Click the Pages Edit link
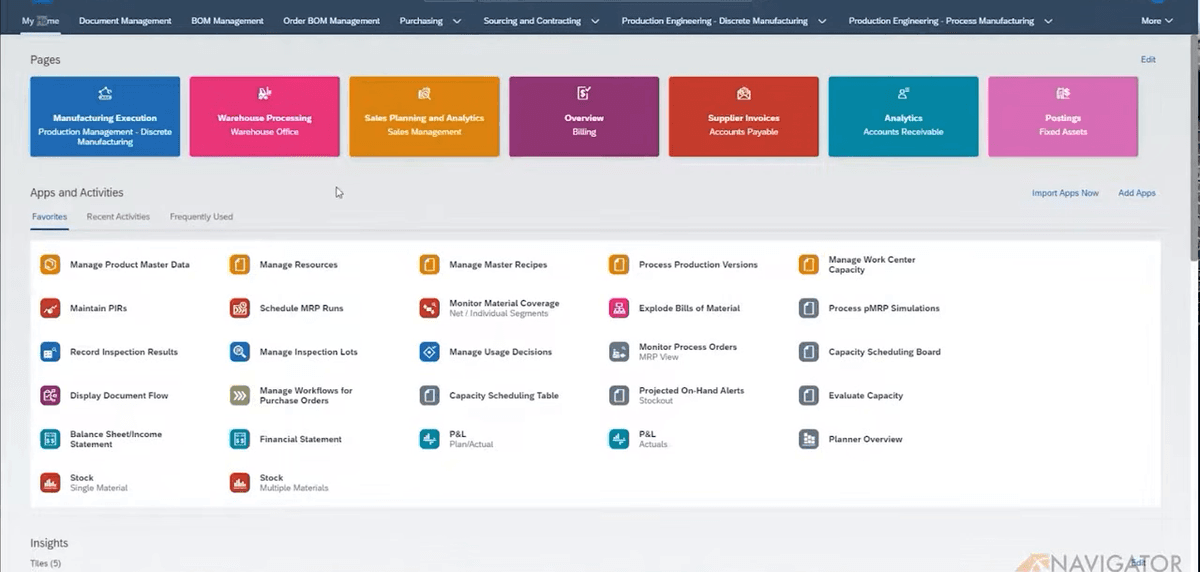The width and height of the screenshot is (1200, 572). 1148,60
